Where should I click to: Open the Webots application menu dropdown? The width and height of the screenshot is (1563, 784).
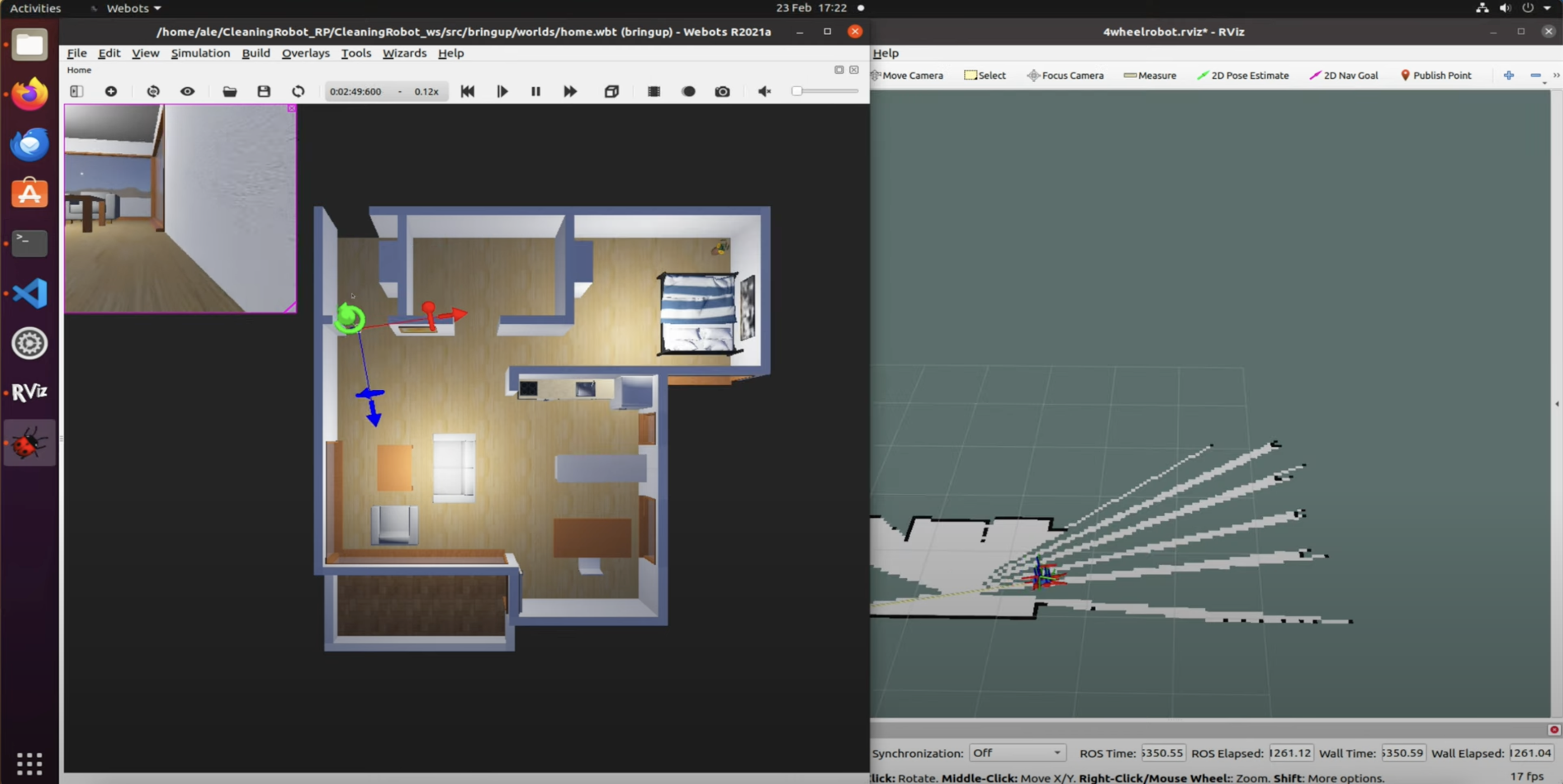(133, 8)
